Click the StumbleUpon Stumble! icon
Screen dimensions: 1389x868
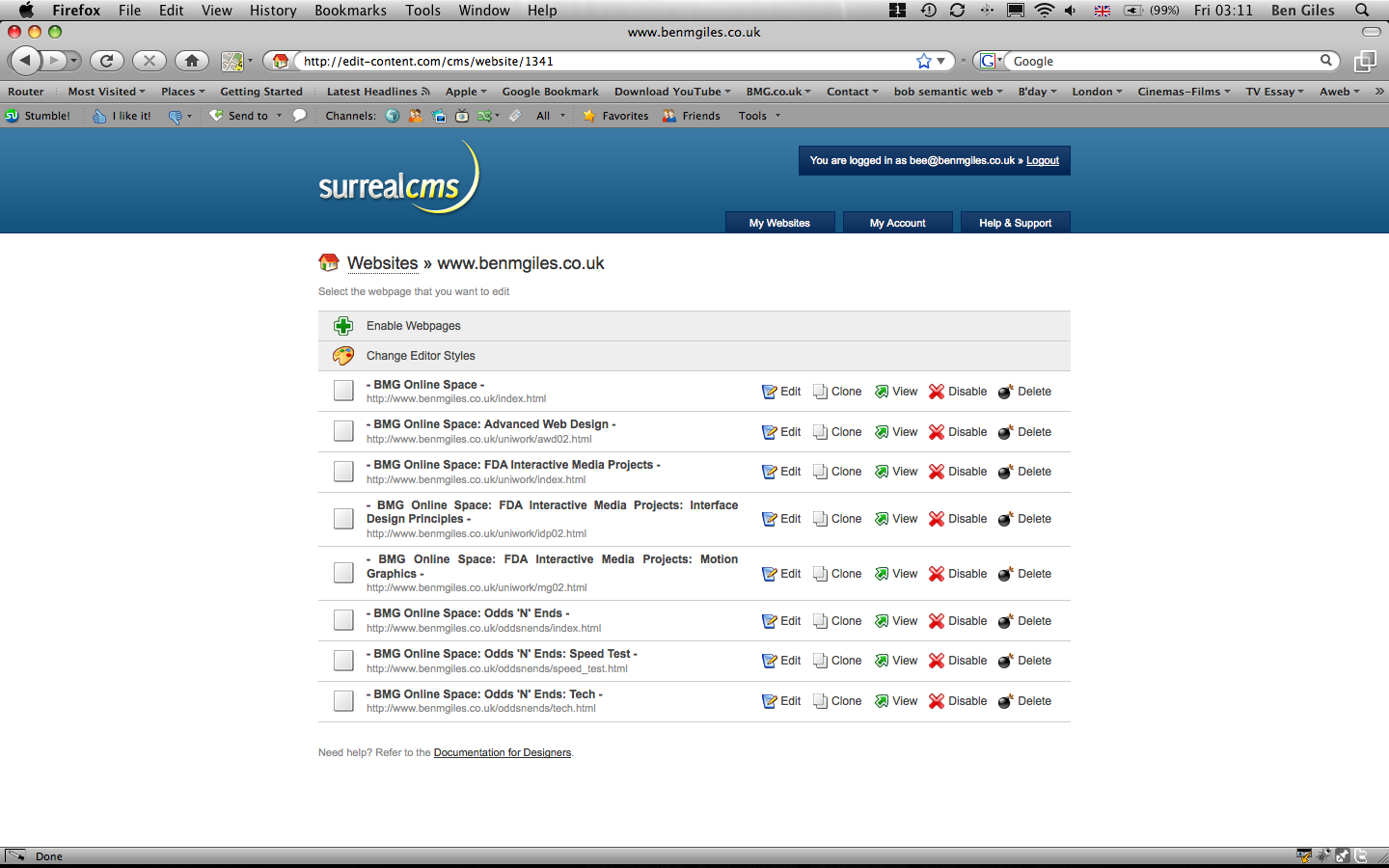click(12, 116)
